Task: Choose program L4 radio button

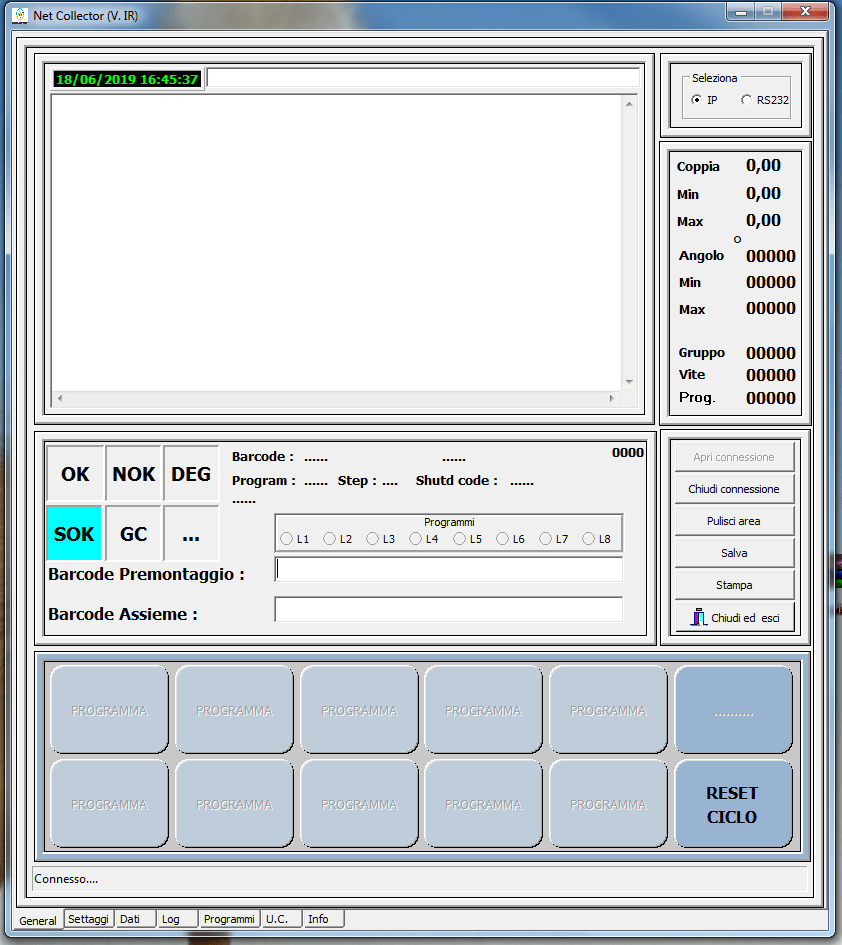Action: pyautogui.click(x=415, y=538)
